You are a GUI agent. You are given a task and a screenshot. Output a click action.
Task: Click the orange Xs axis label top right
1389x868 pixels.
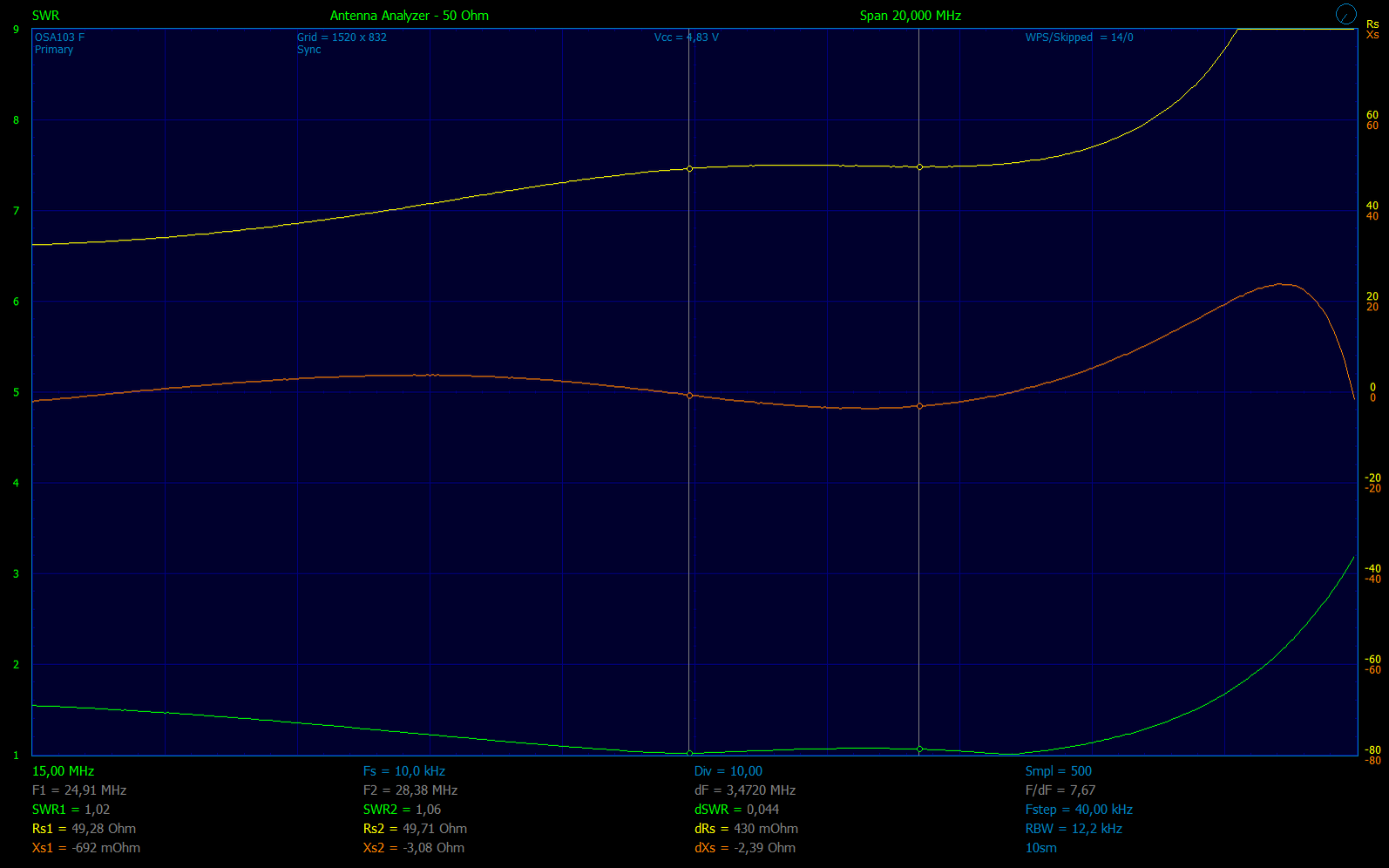(1372, 35)
